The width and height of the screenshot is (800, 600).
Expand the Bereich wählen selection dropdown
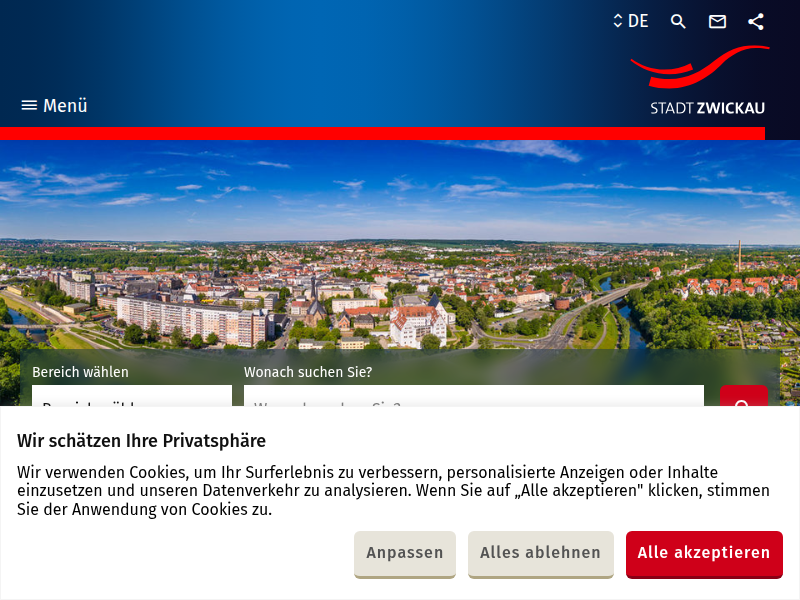click(x=133, y=404)
